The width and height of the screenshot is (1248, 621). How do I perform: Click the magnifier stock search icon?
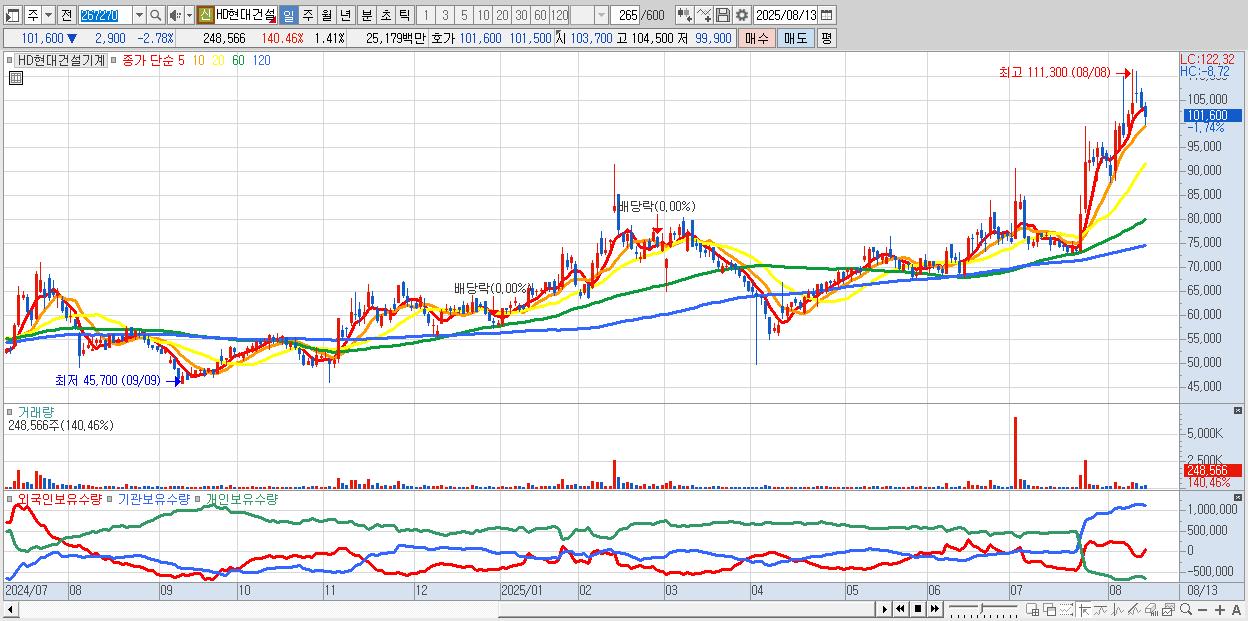click(155, 15)
